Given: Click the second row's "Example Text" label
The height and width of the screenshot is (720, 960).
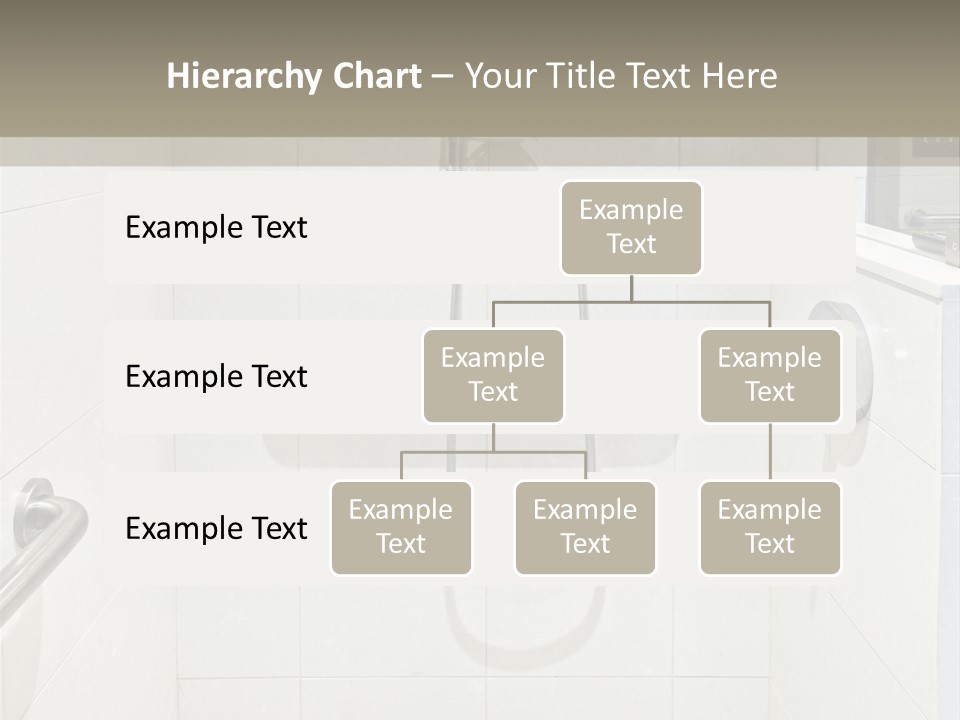Looking at the screenshot, I should point(216,377).
